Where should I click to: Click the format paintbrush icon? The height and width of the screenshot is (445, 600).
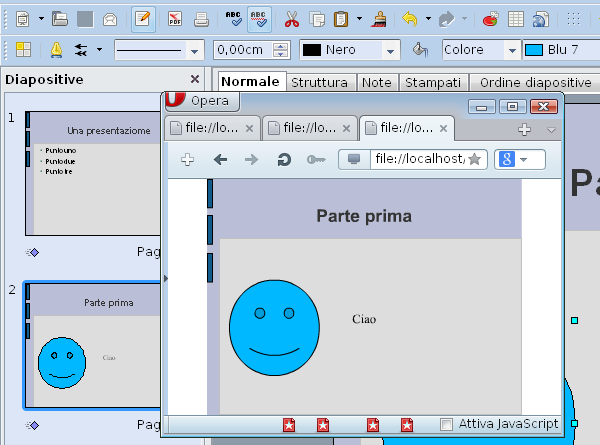(x=378, y=18)
